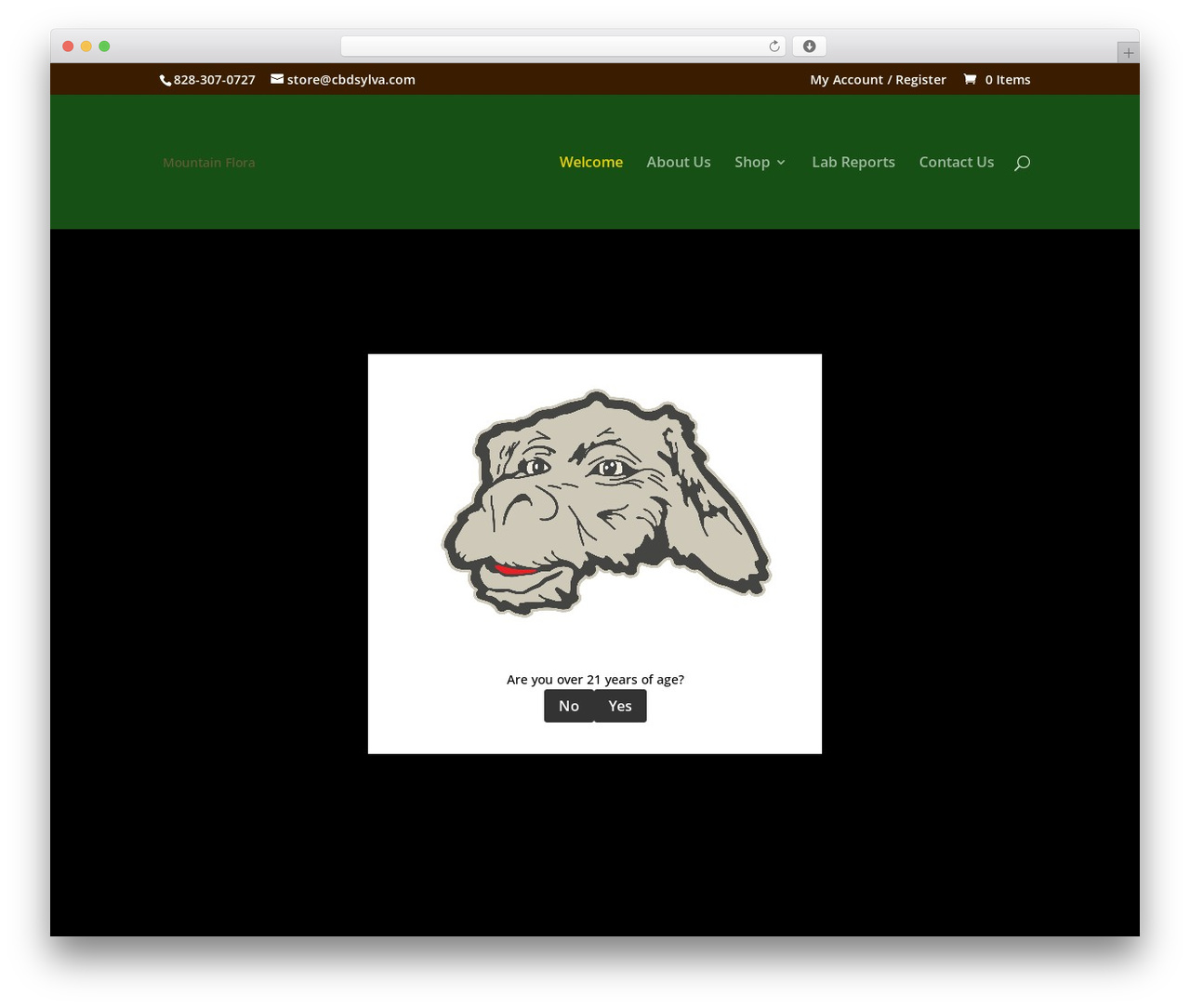Expand the Shop dropdown chevron
Viewport: 1190px width, 1008px height.
pos(781,163)
